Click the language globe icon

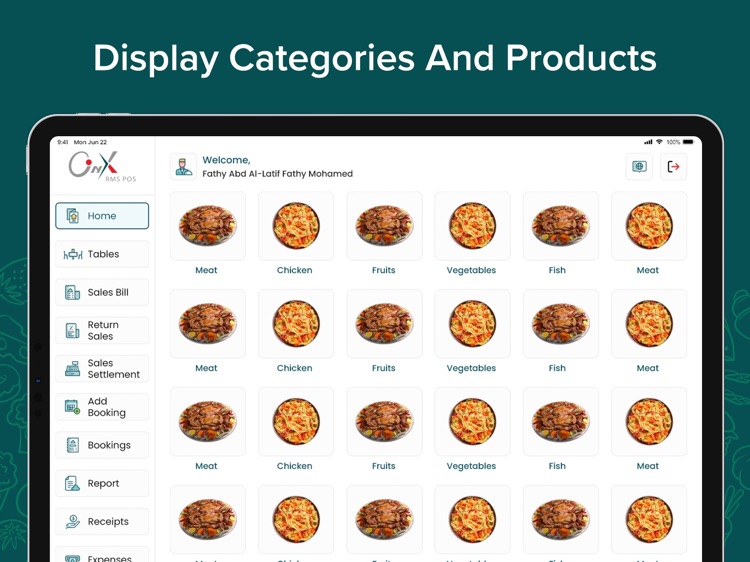coord(639,166)
